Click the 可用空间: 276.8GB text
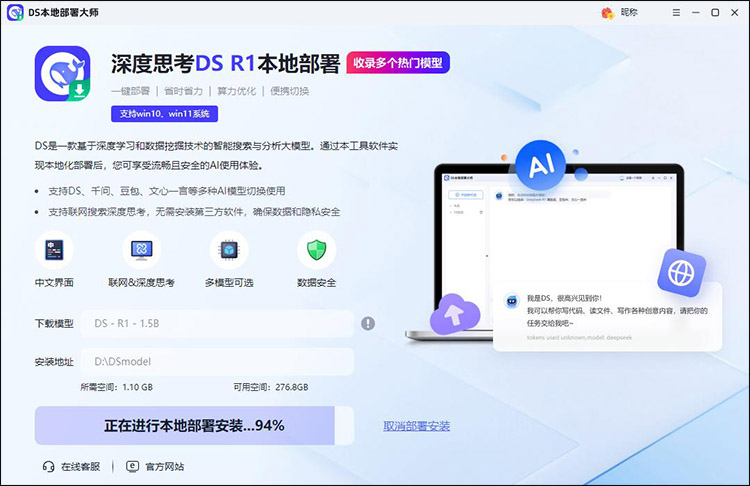 [x=271, y=387]
